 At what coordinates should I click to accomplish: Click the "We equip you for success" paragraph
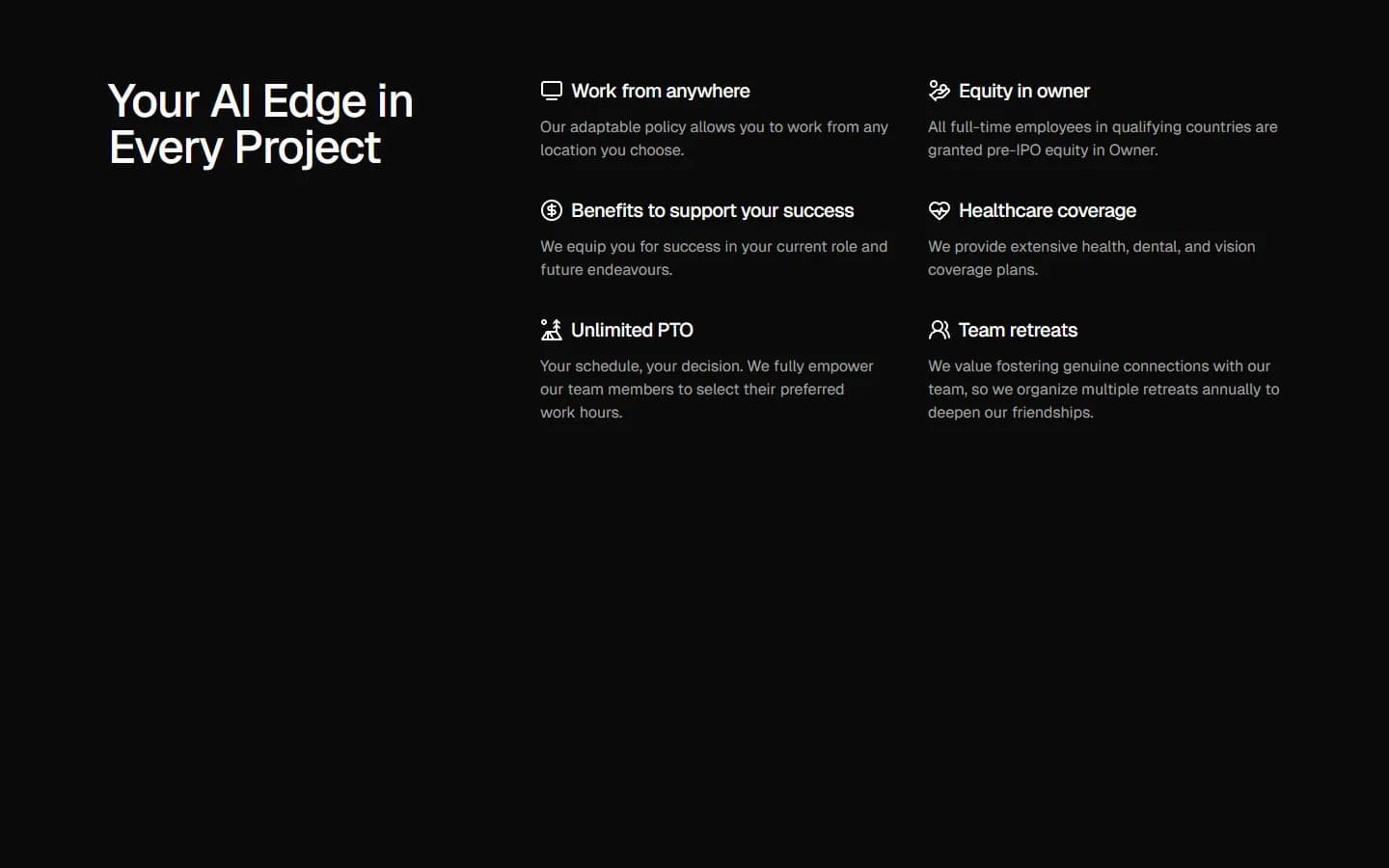click(713, 258)
